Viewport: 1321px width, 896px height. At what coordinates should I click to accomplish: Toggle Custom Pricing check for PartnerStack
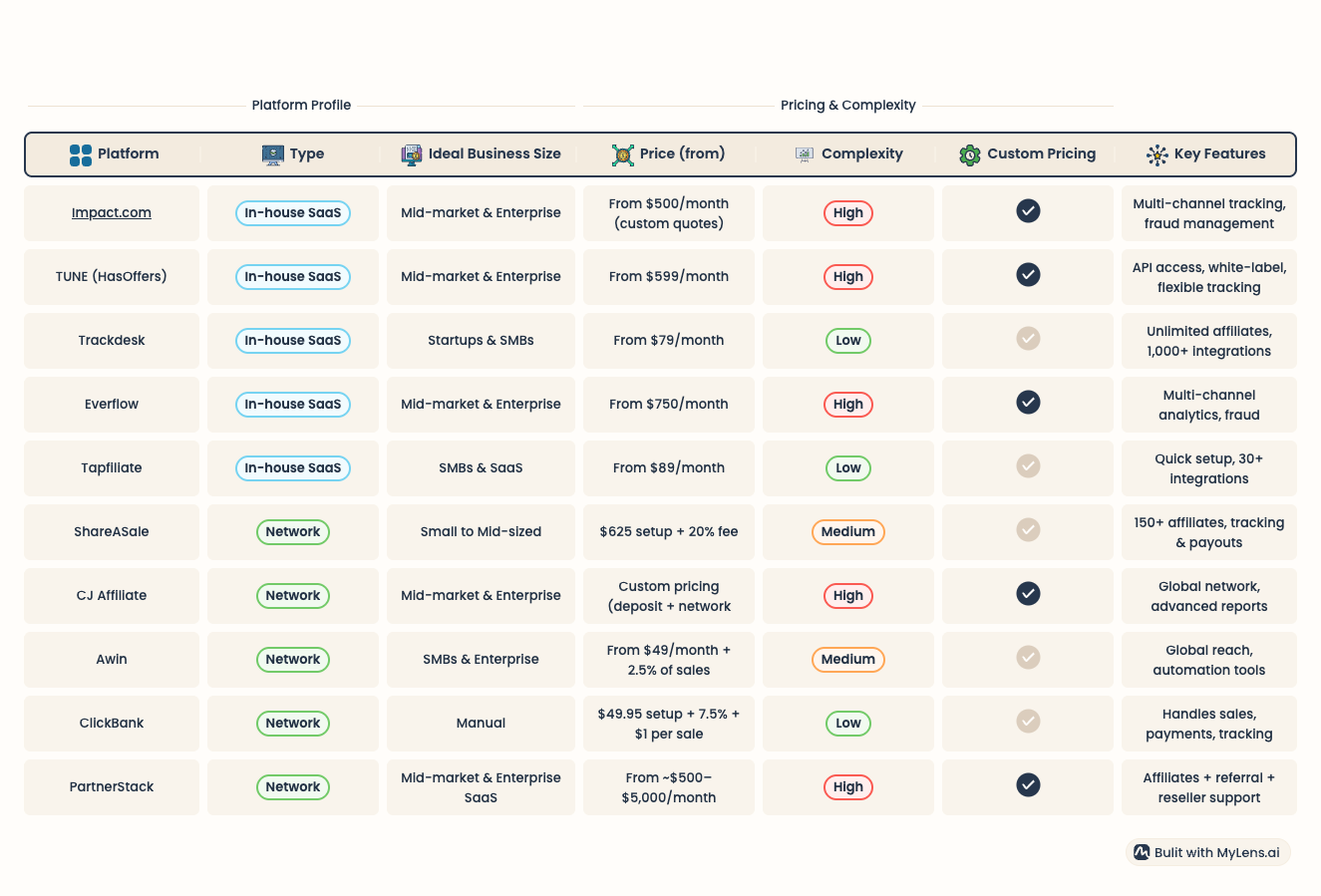pos(1028,785)
